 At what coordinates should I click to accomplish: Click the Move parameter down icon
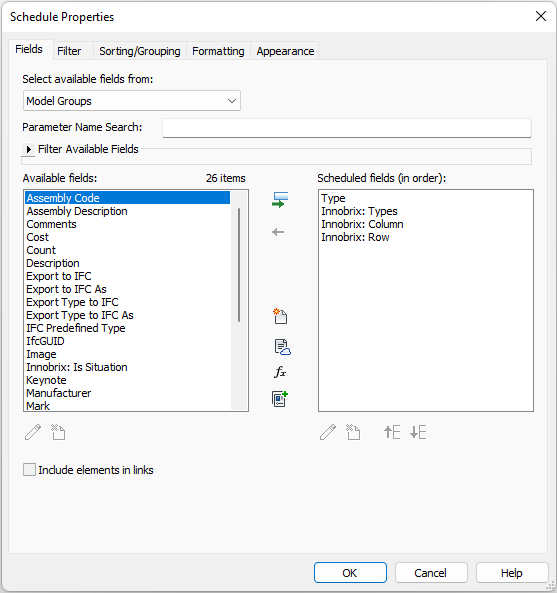[x=418, y=432]
